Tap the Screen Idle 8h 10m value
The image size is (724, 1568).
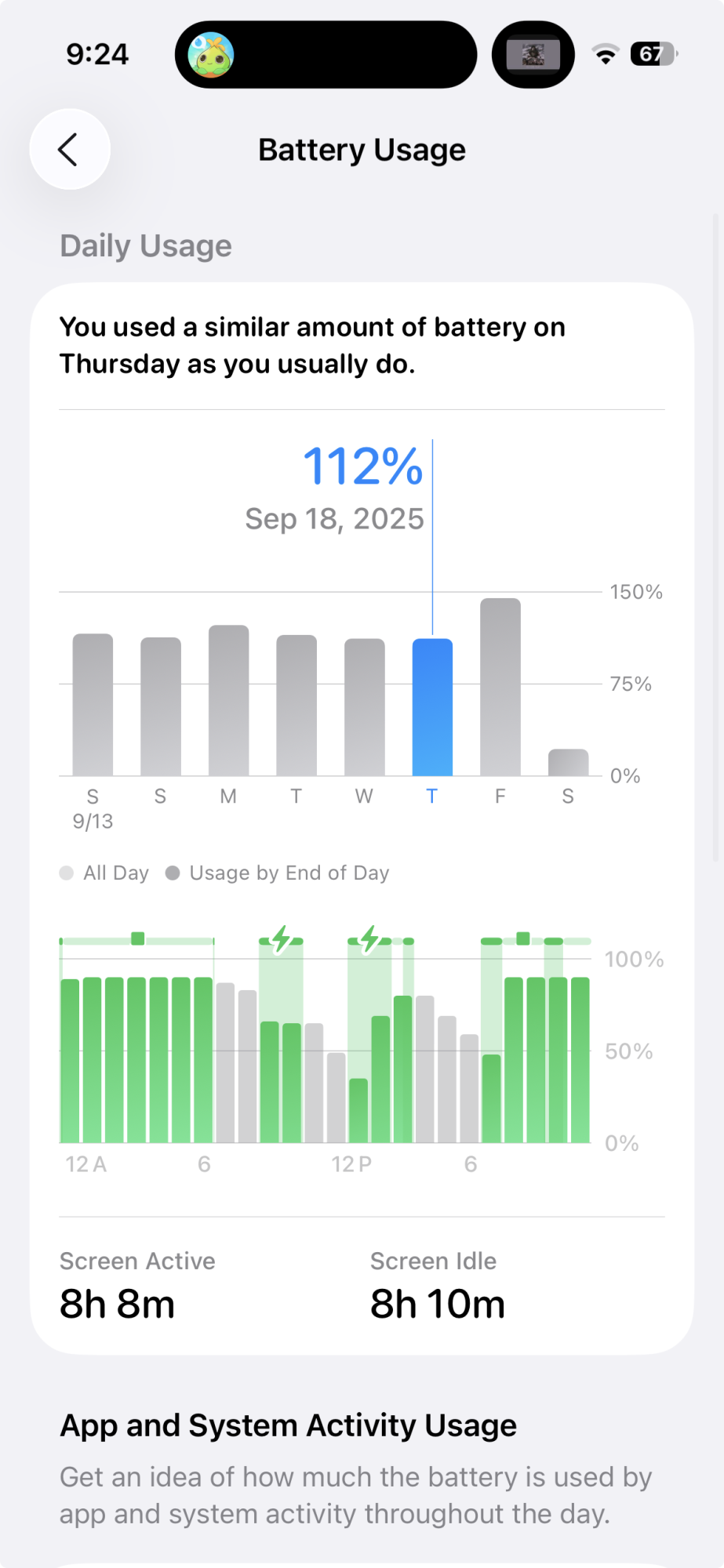tap(437, 1304)
